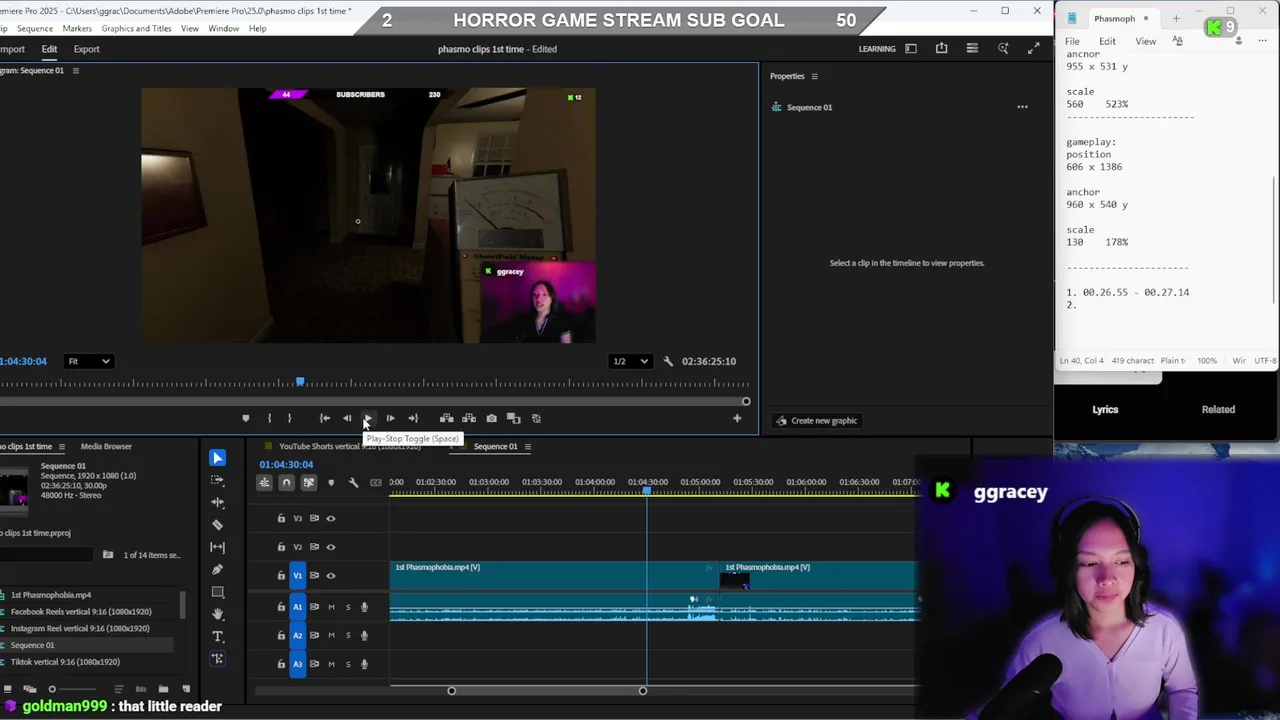Open the Properties panel menu
The image size is (1280, 720).
[x=814, y=76]
